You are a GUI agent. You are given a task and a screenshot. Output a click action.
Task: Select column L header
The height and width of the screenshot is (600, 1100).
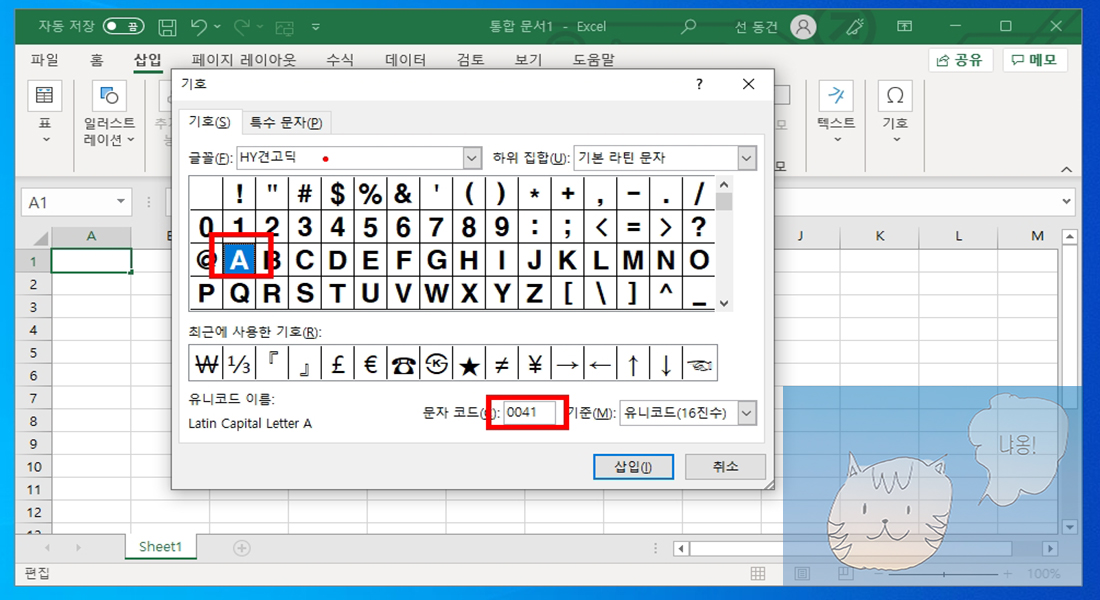click(958, 236)
